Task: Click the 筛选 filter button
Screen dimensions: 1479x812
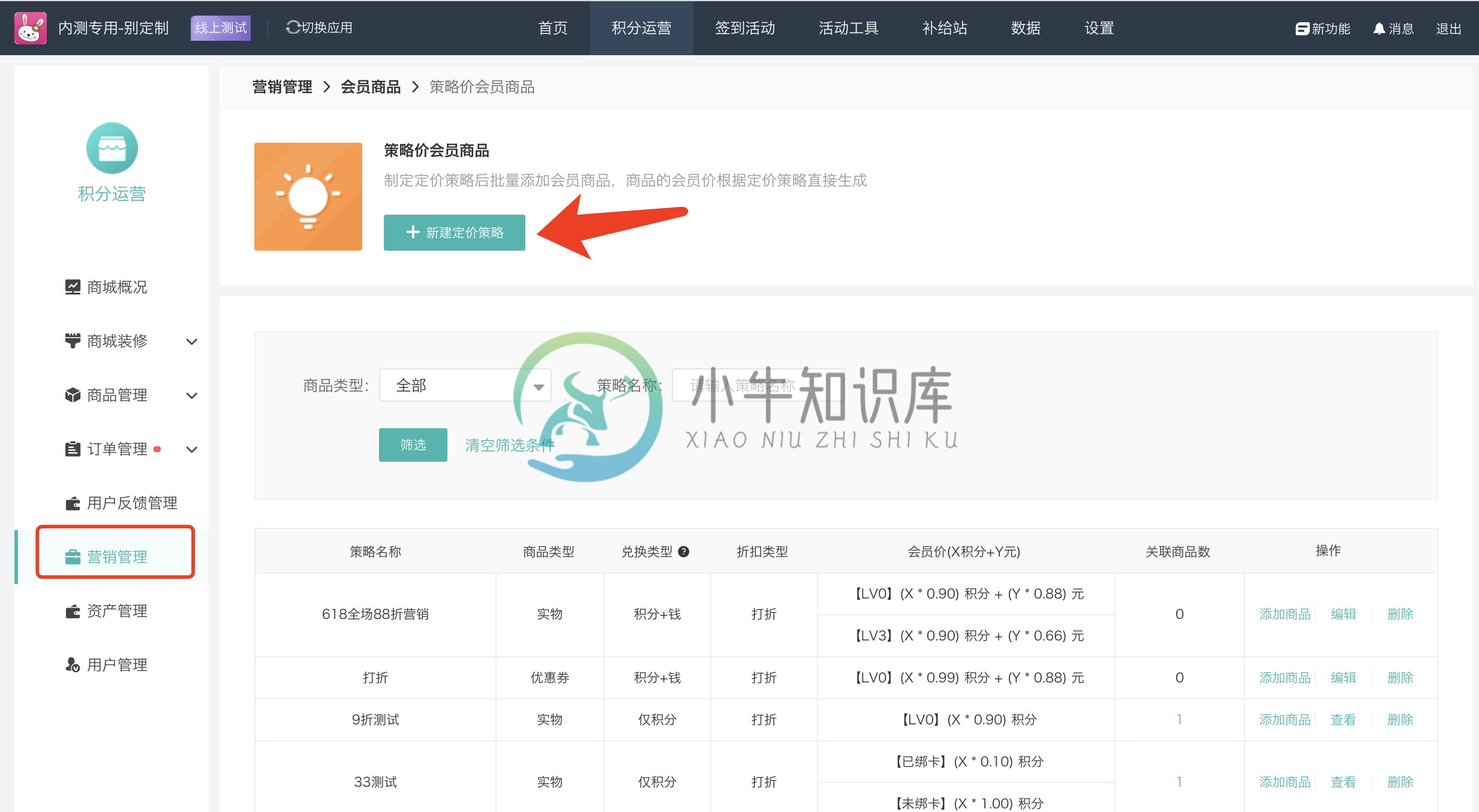Action: tap(413, 445)
